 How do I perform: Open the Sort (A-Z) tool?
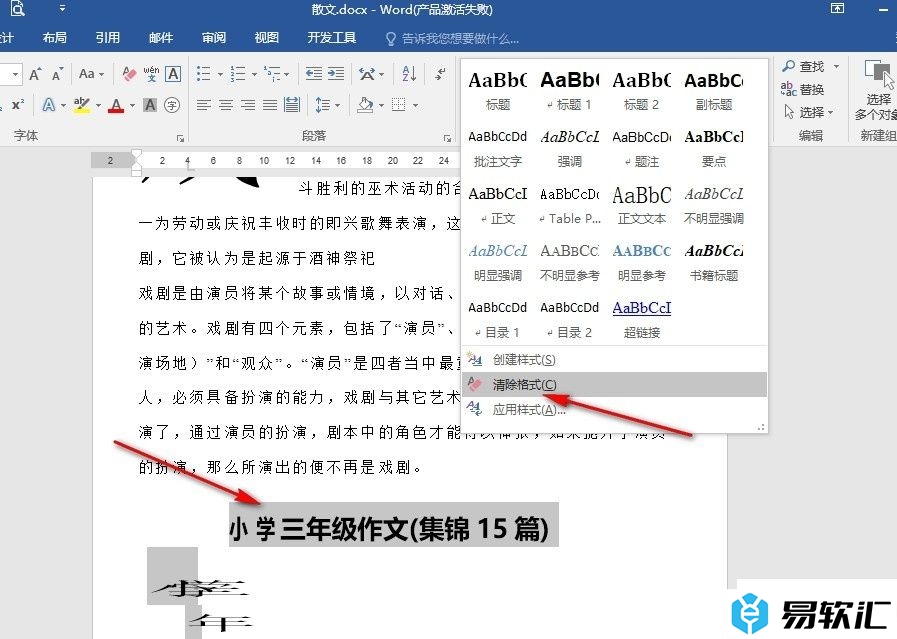point(410,74)
